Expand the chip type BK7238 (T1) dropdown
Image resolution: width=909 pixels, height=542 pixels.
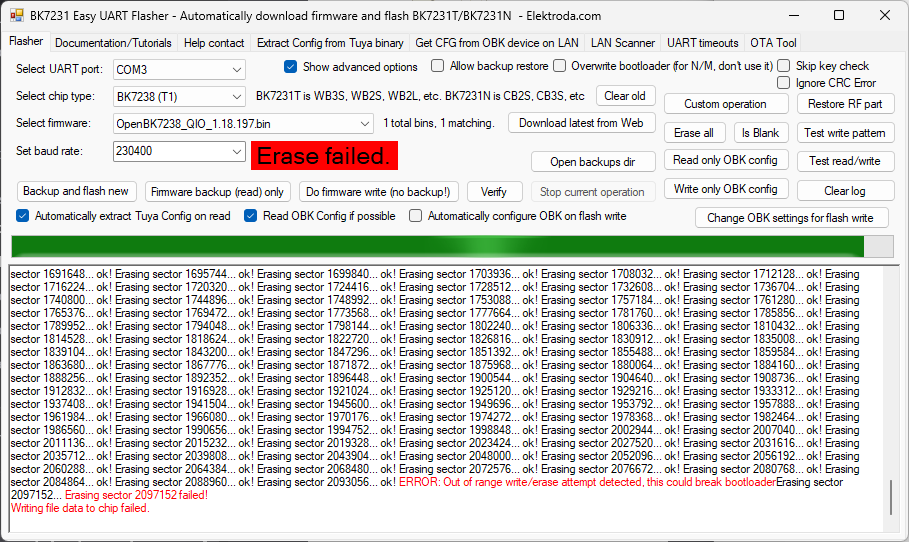click(179, 97)
